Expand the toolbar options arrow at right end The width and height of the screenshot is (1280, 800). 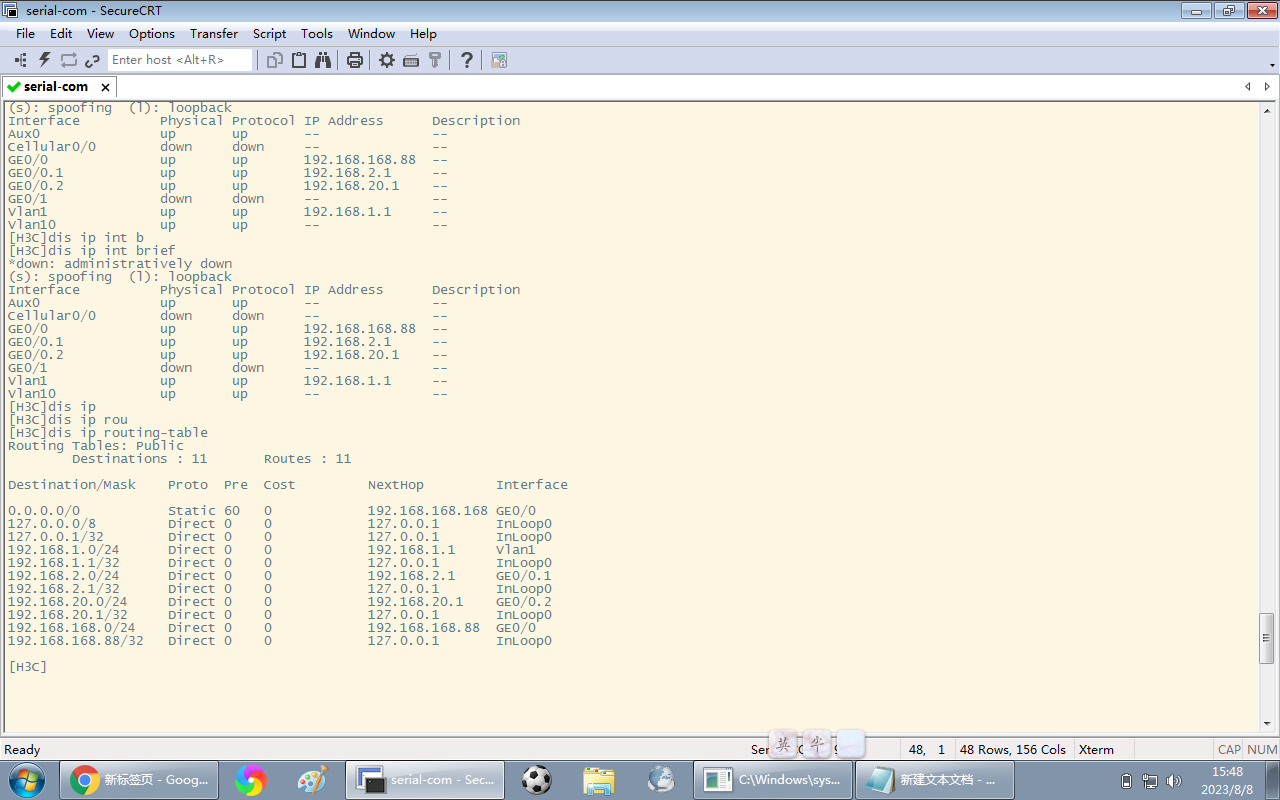pos(1272,65)
